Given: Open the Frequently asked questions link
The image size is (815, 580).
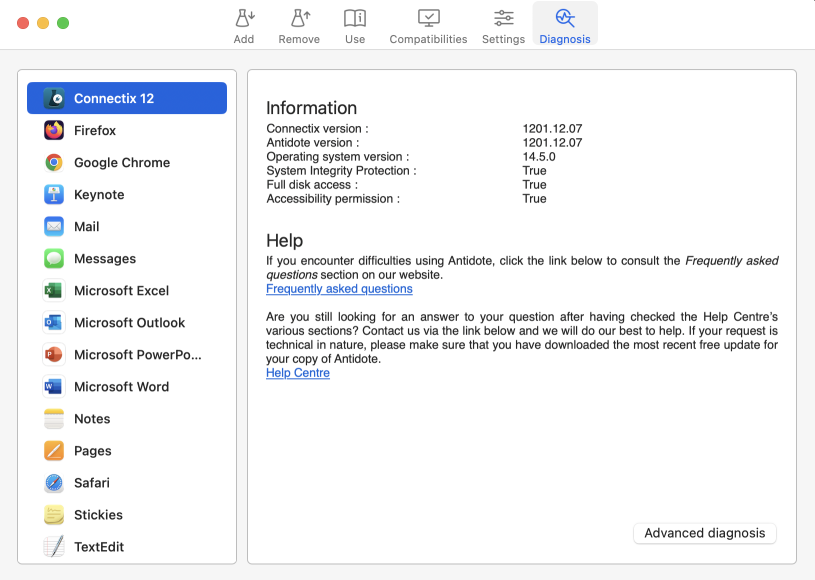Looking at the screenshot, I should tap(339, 289).
